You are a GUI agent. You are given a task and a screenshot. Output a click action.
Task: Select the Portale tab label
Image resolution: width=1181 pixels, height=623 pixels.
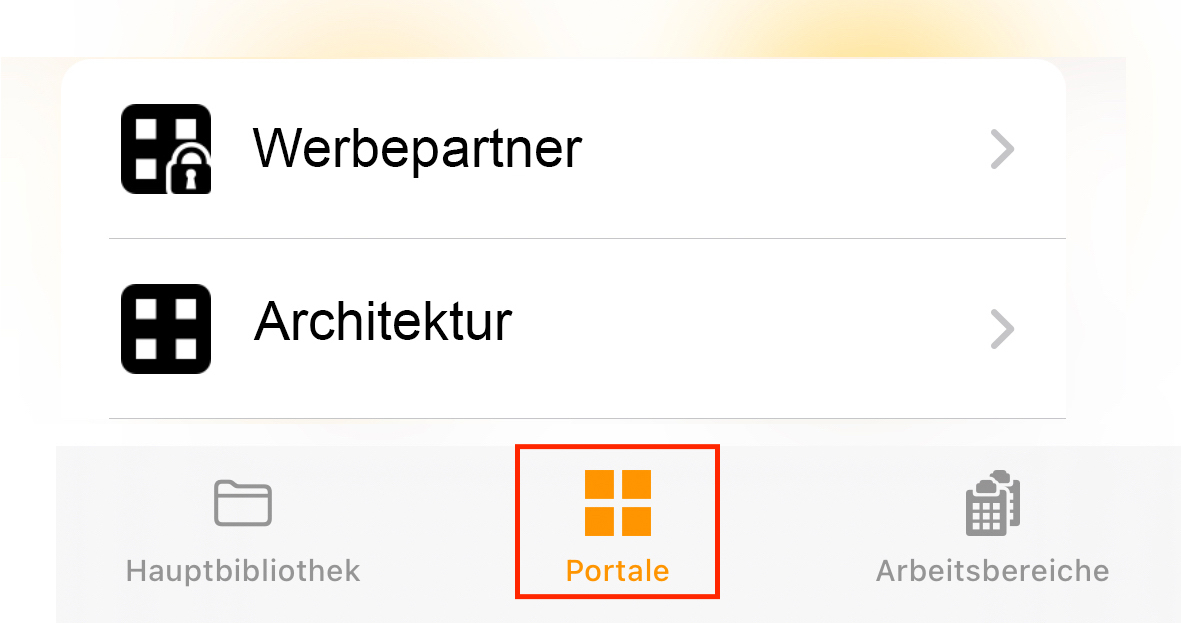point(618,571)
